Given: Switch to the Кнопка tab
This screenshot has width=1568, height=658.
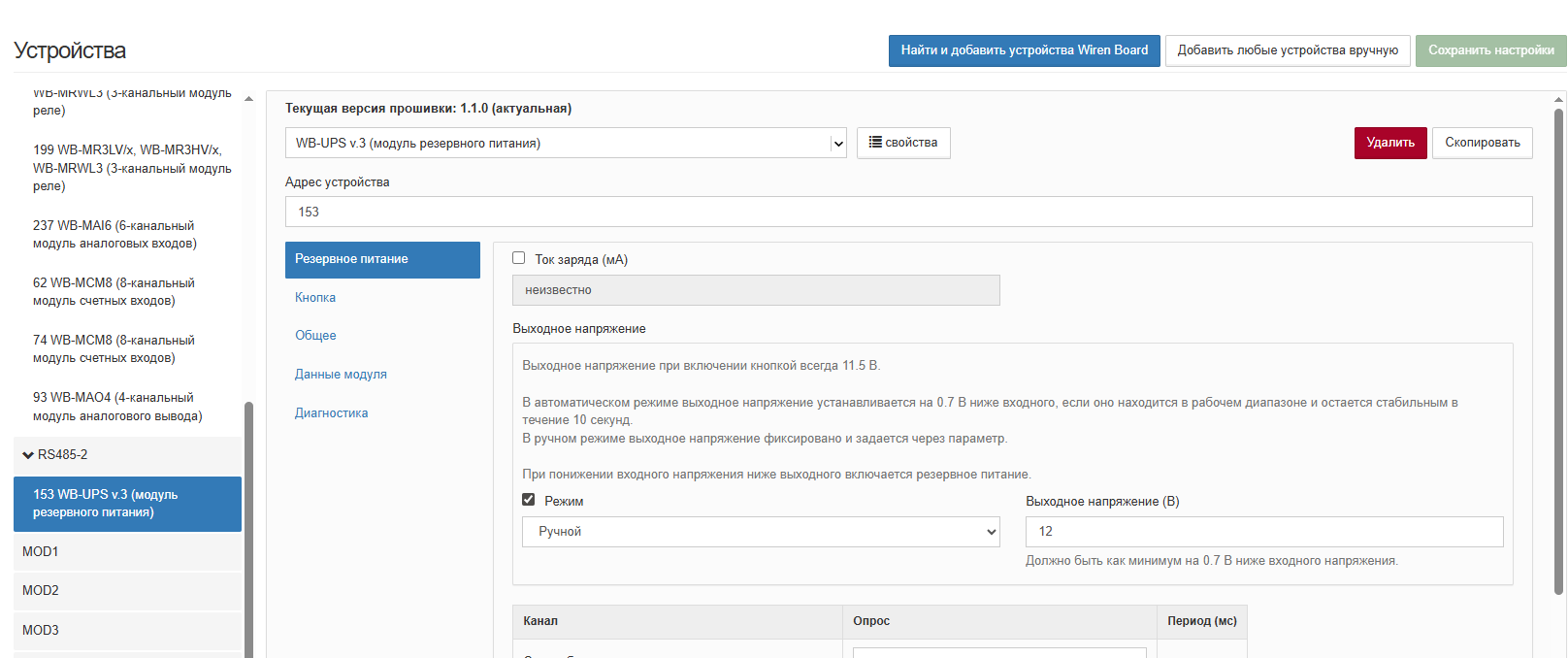Looking at the screenshot, I should pos(315,298).
